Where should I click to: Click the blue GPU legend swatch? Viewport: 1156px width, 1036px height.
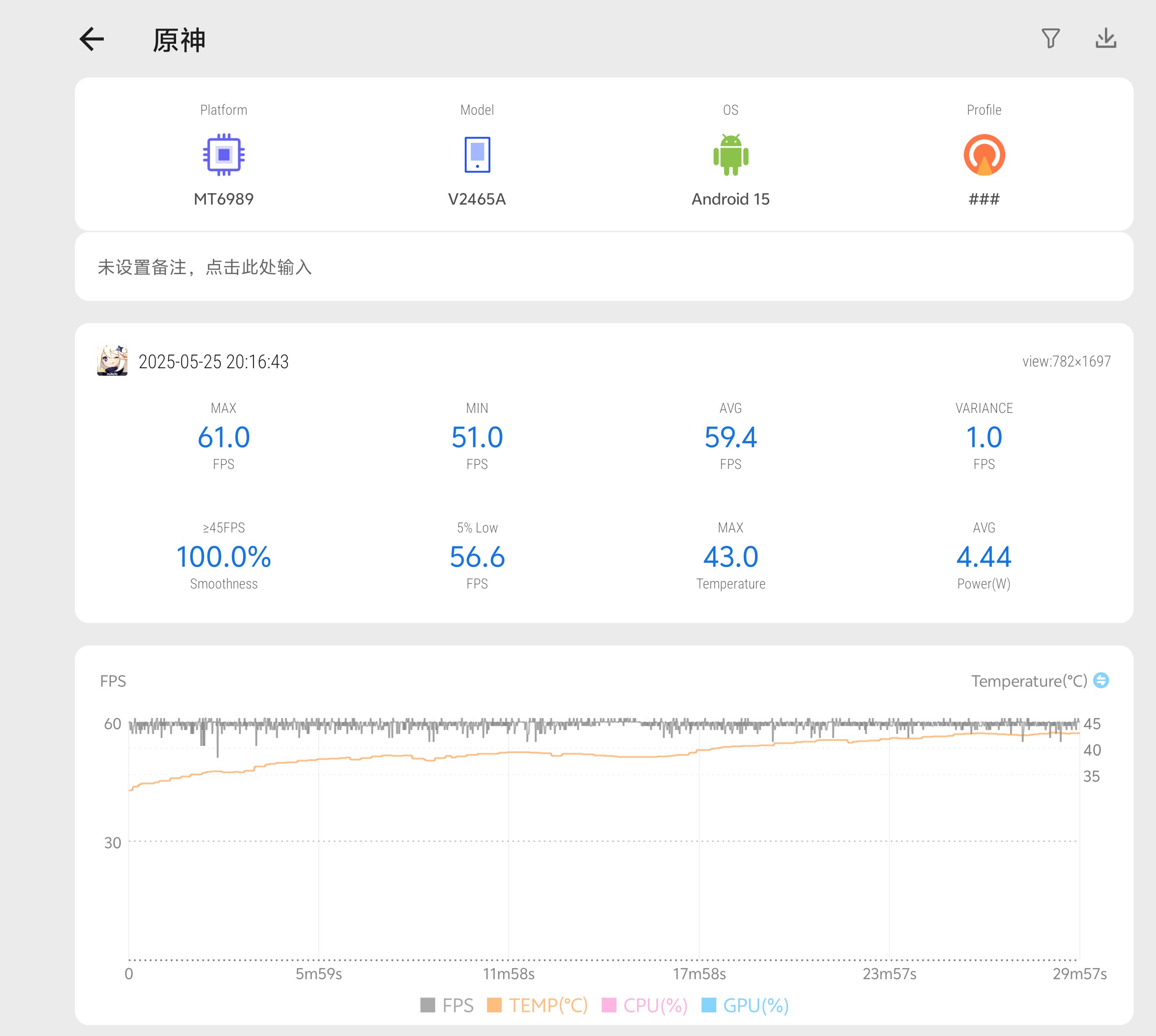[708, 1005]
